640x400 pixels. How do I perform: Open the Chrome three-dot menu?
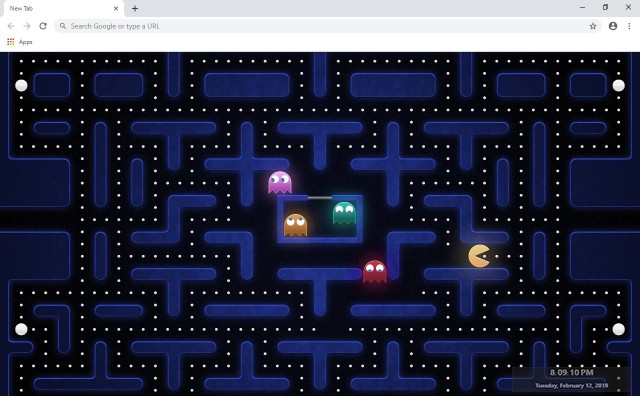coord(629,26)
